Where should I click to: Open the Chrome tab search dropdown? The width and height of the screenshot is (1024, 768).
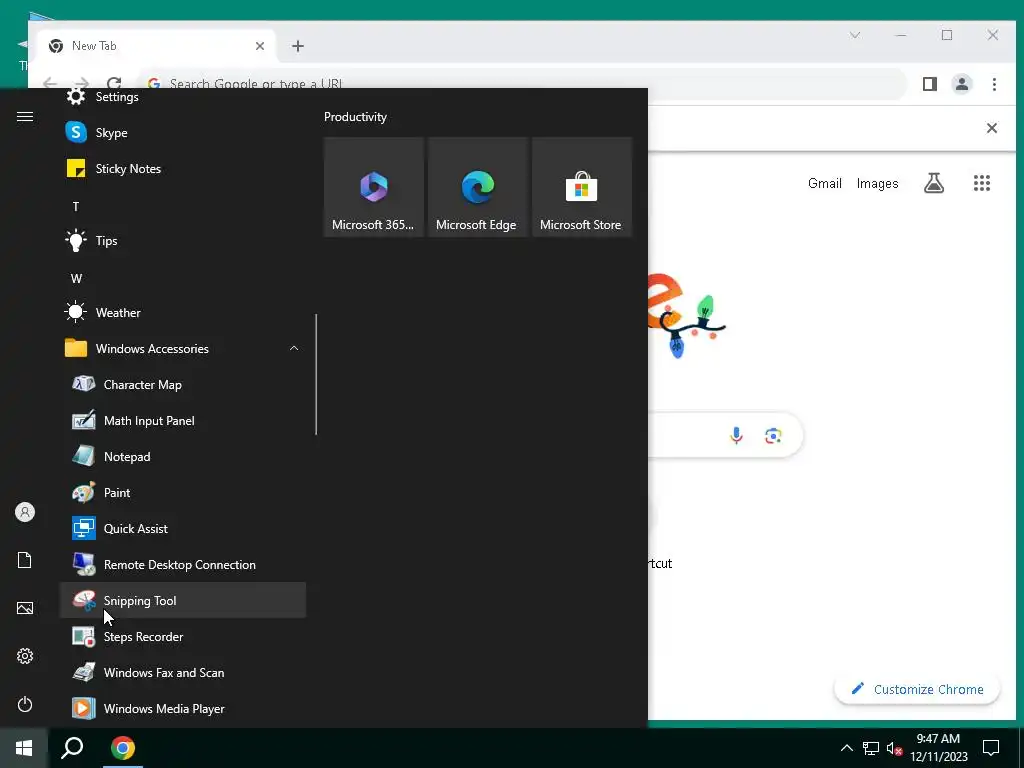855,35
